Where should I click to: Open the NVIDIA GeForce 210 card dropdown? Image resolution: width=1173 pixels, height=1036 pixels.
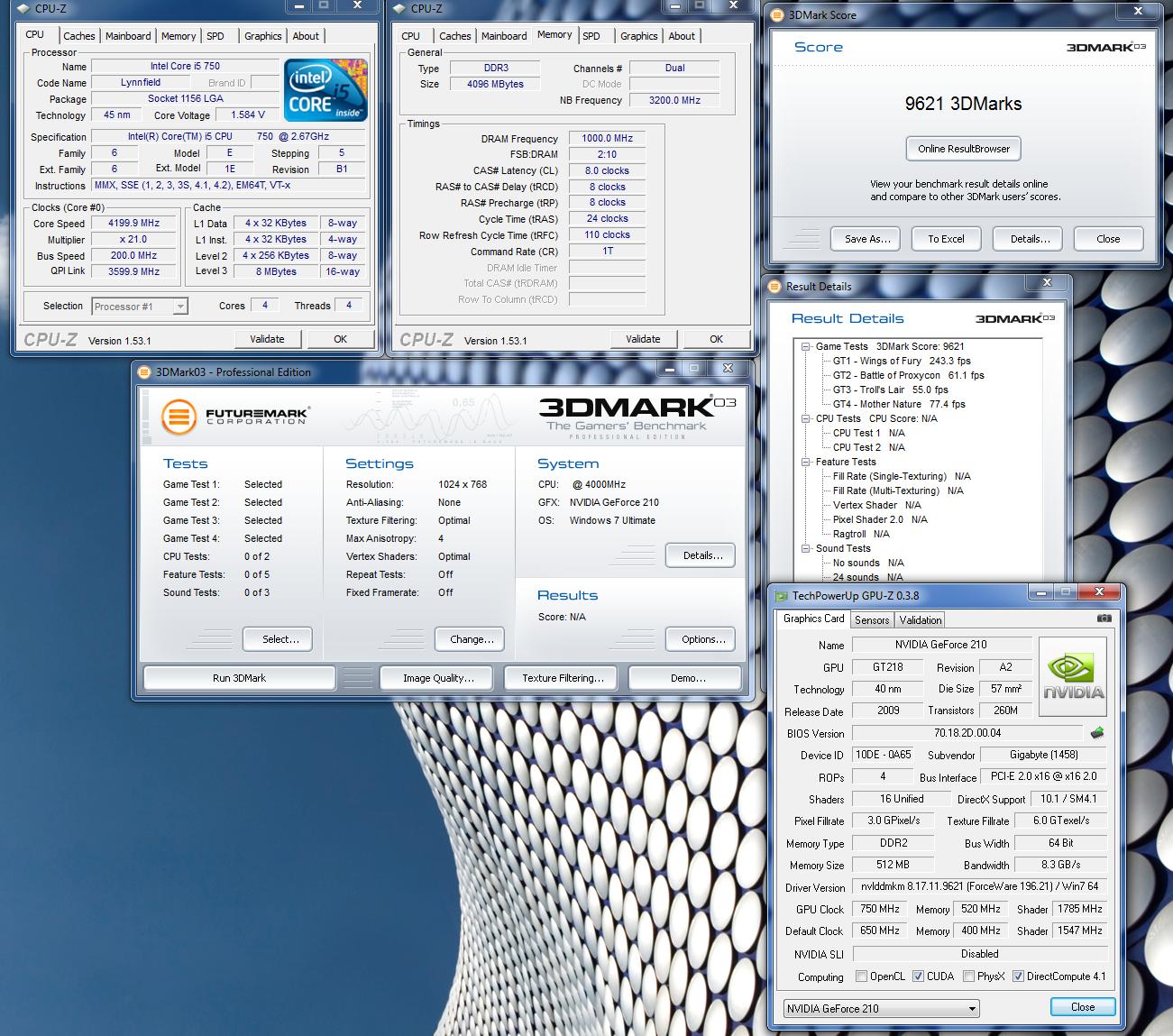(881, 1008)
